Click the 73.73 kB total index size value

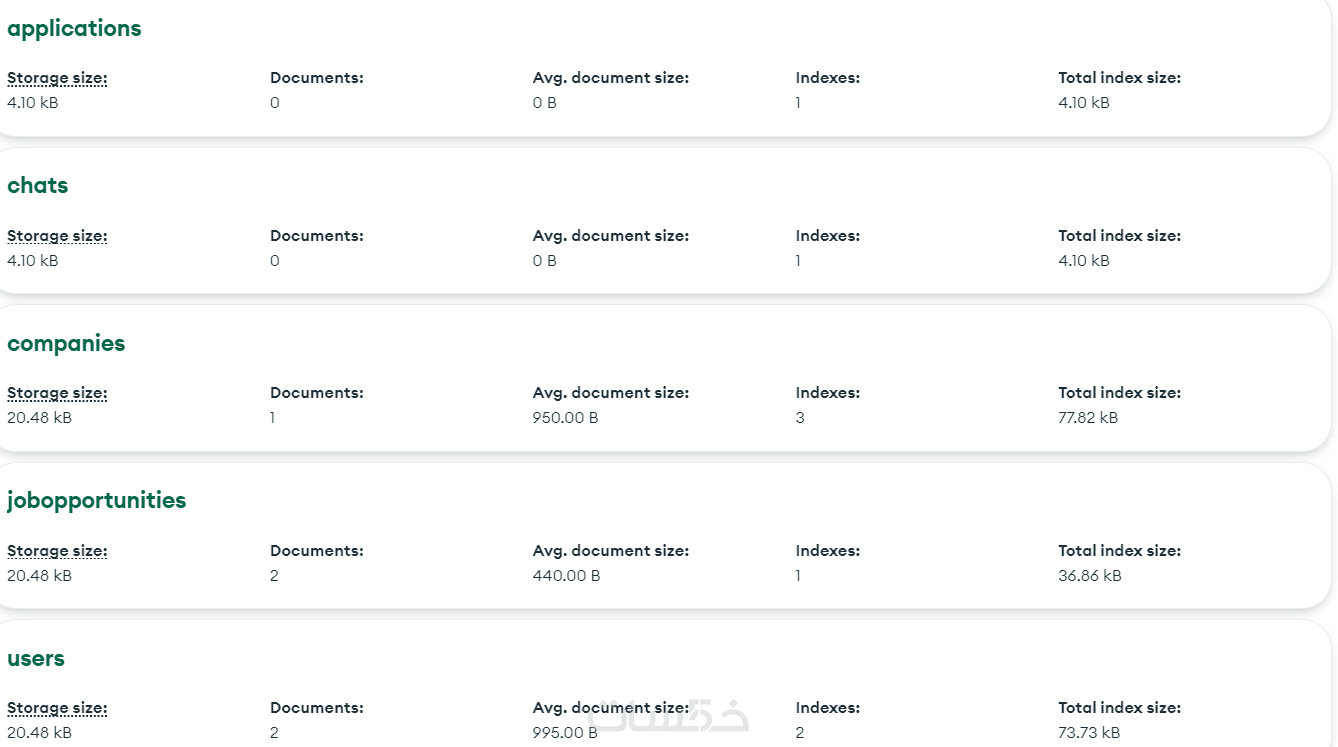[x=1089, y=733]
